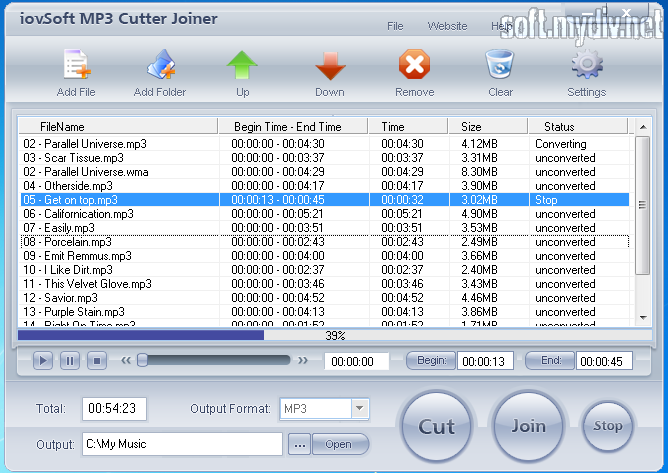Click the square Stop playback button
Viewport: 668px width, 473px height.
click(97, 361)
